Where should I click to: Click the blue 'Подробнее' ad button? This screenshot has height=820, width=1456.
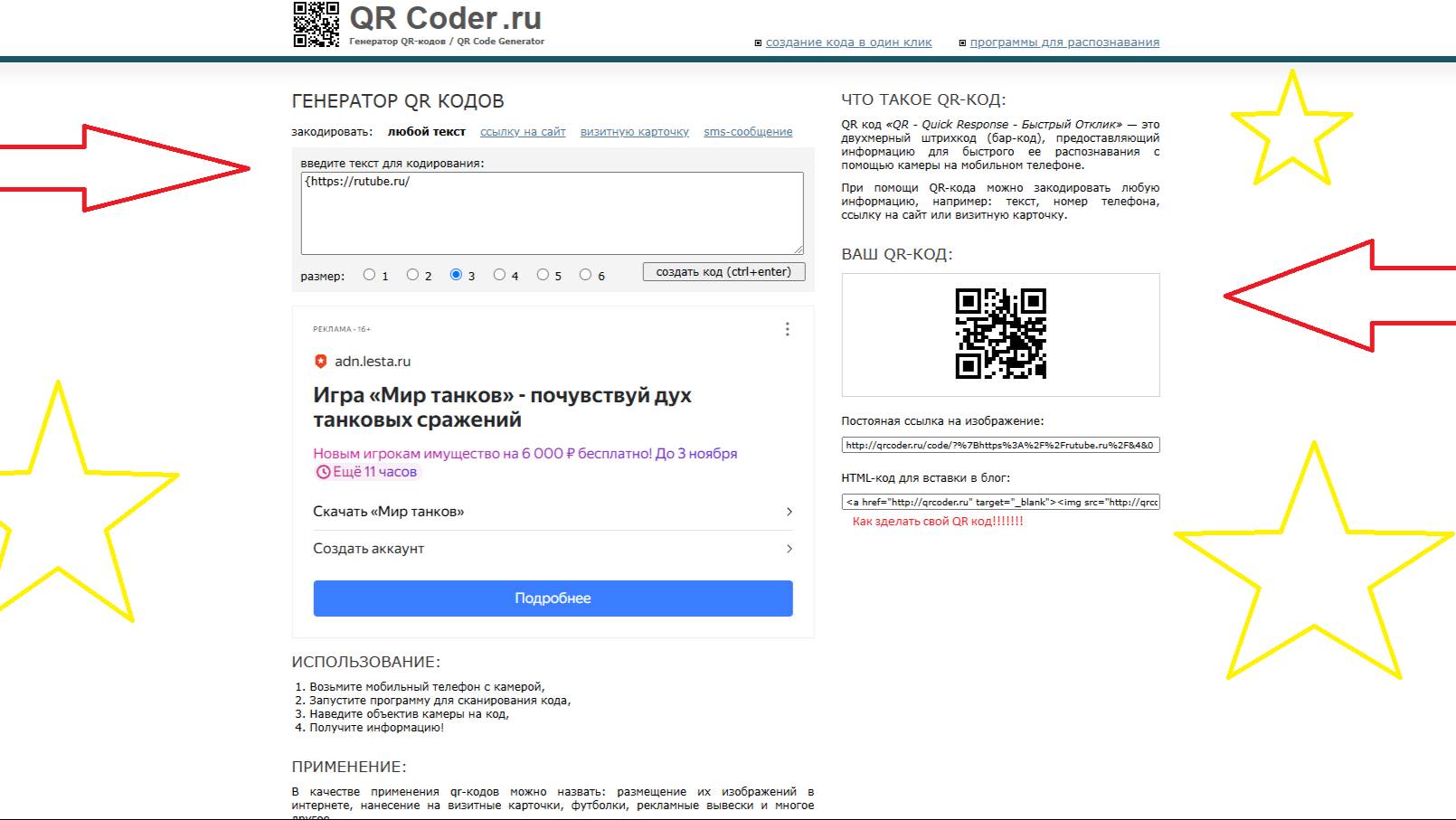pos(553,599)
